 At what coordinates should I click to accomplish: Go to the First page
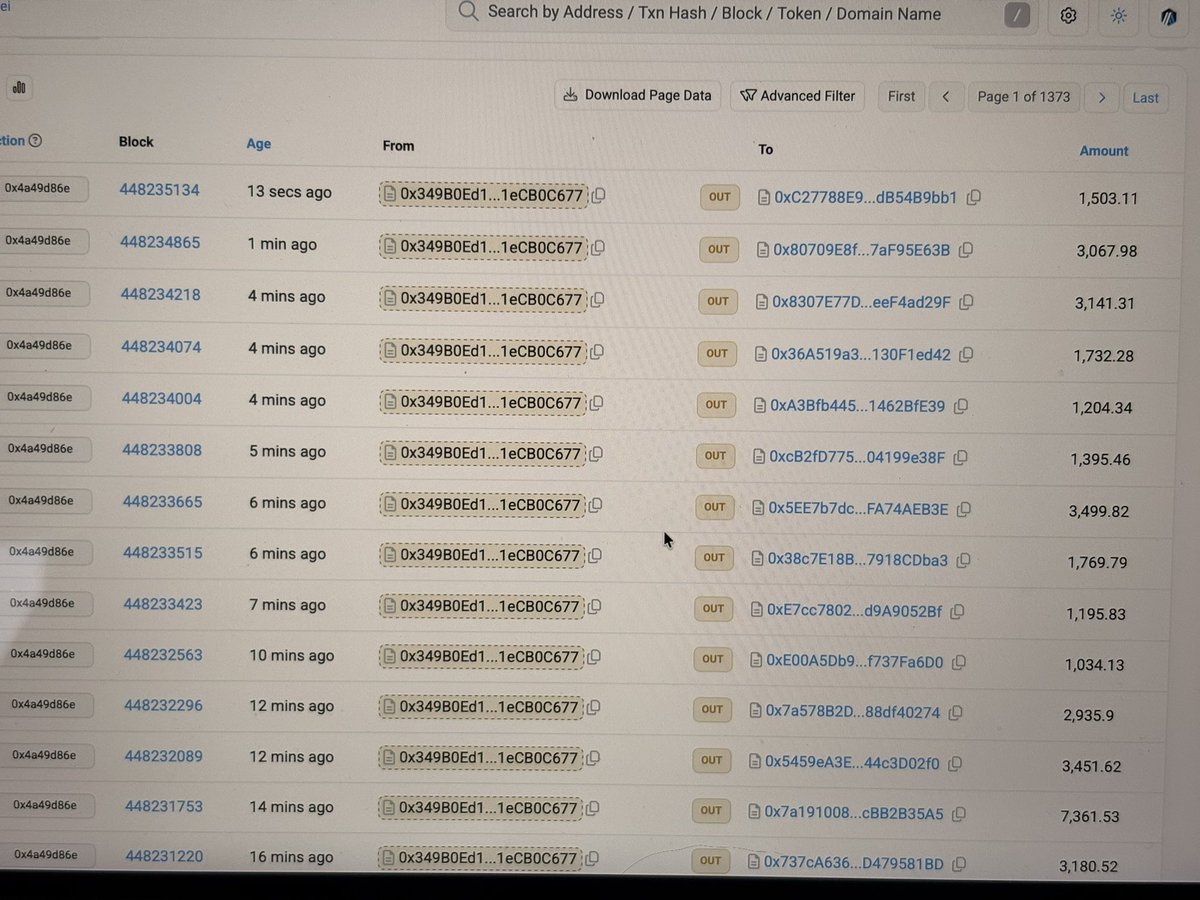click(x=901, y=97)
